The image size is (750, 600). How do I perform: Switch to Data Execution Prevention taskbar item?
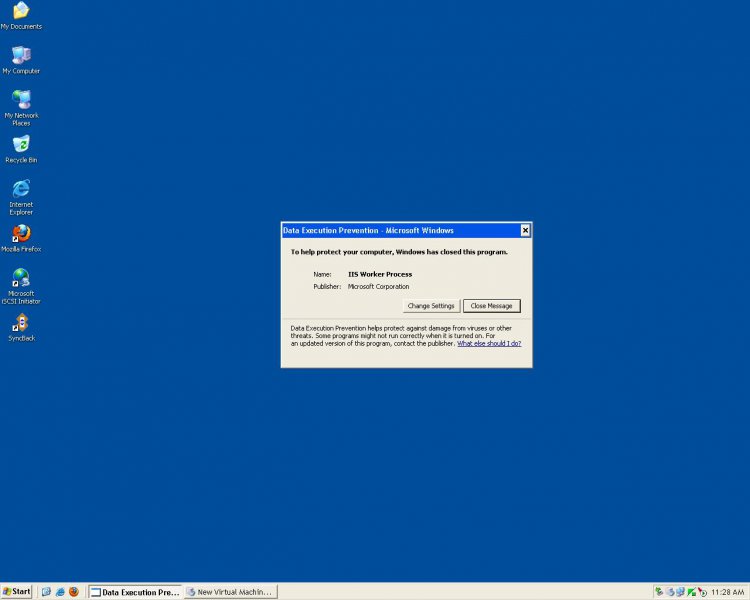point(135,592)
